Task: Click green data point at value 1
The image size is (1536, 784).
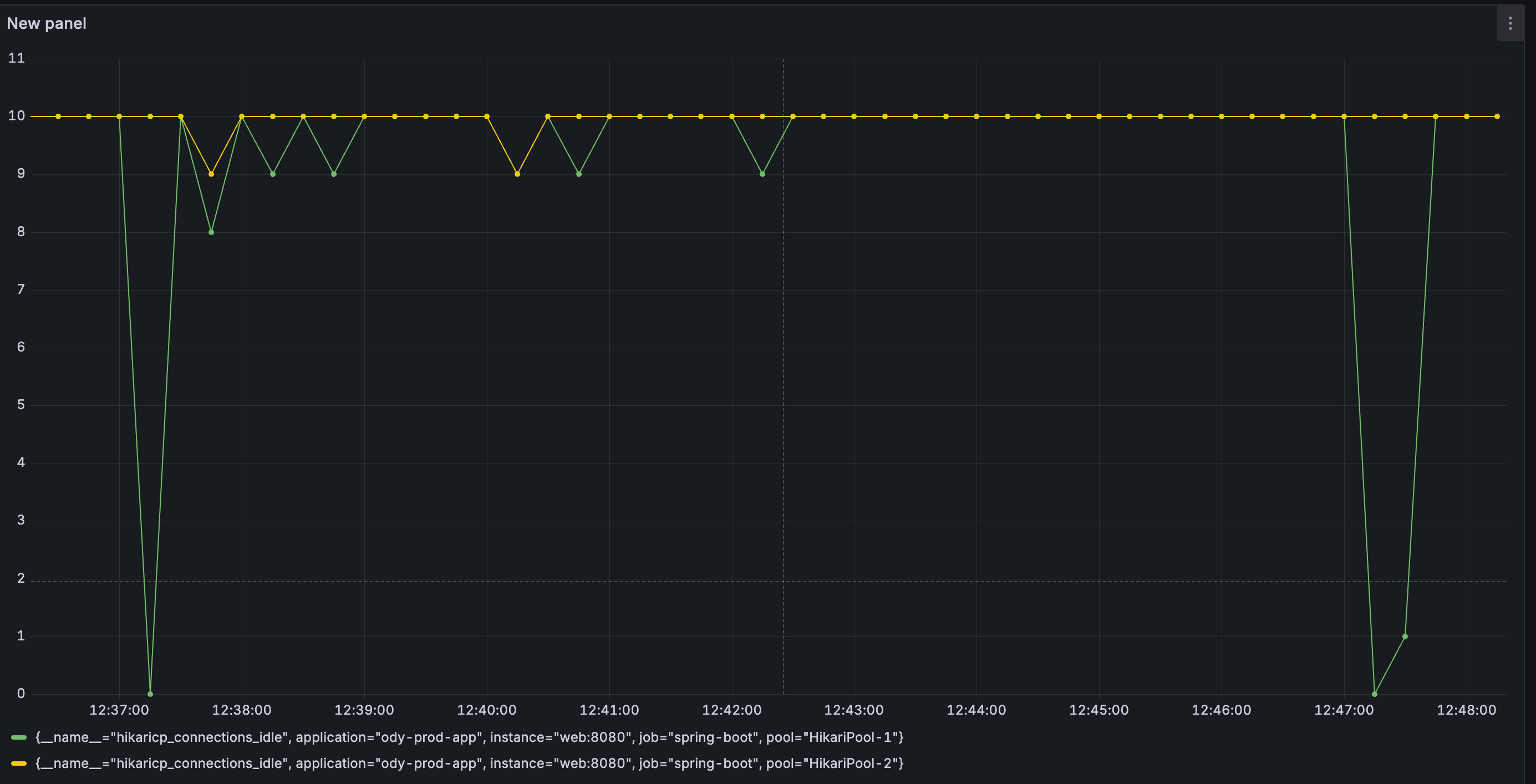Action: pyautogui.click(x=1405, y=636)
